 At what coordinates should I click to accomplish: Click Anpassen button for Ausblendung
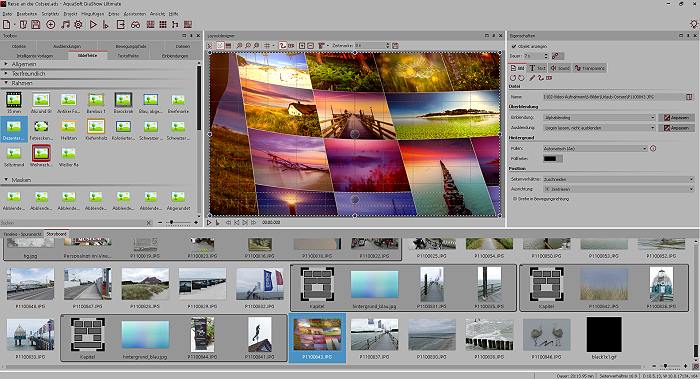[x=676, y=128]
